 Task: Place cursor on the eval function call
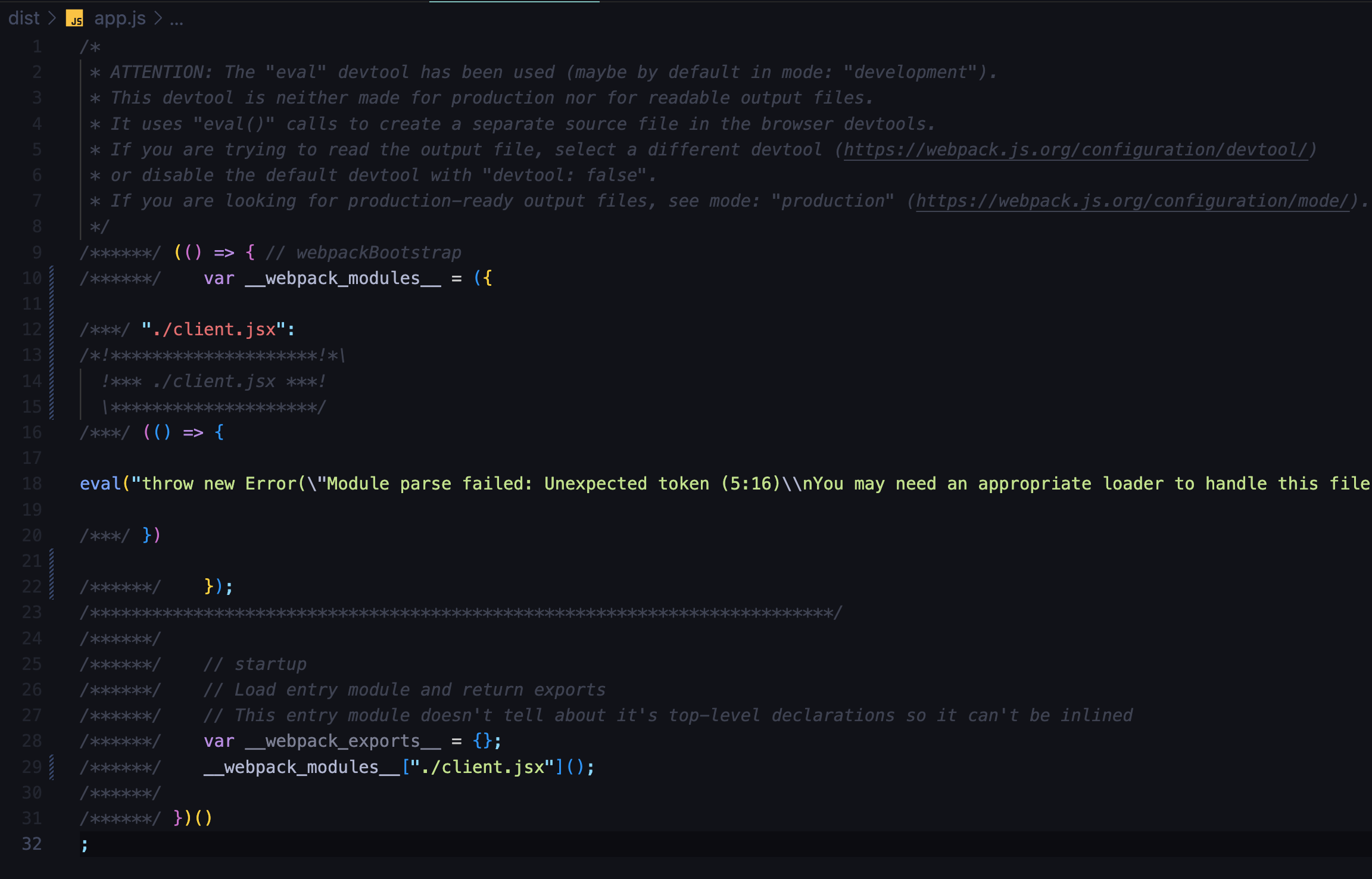click(100, 484)
